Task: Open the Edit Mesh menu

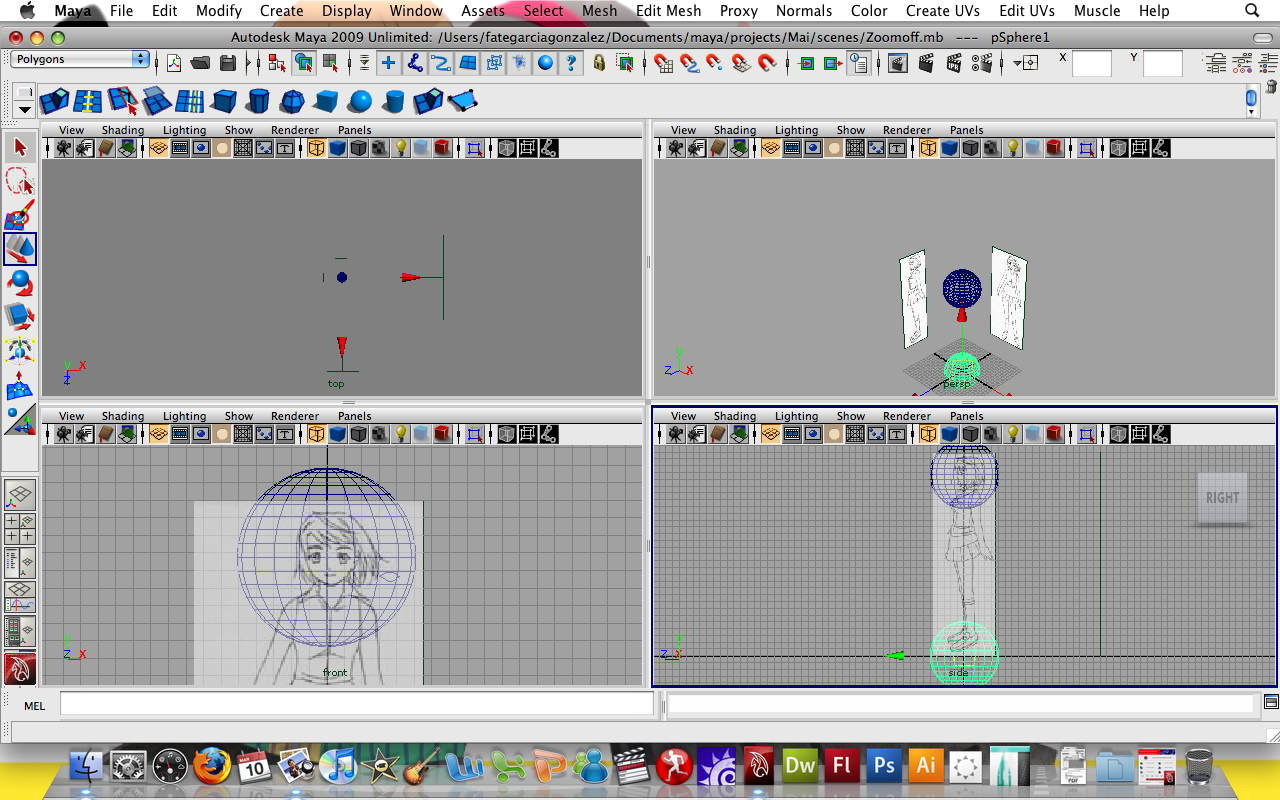Action: pos(669,11)
